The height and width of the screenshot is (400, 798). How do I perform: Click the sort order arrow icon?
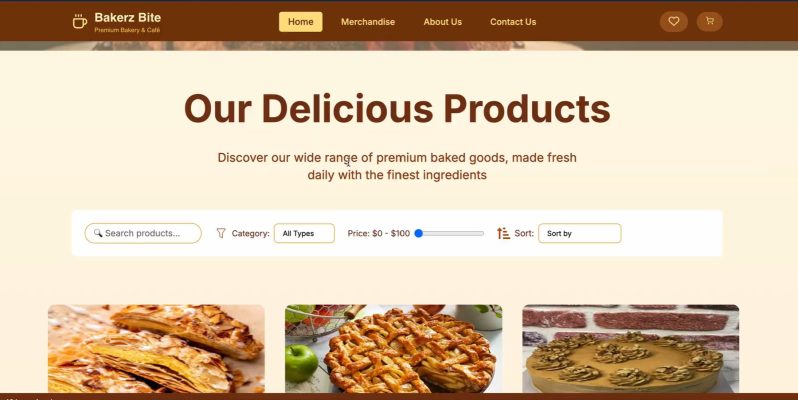click(x=503, y=233)
